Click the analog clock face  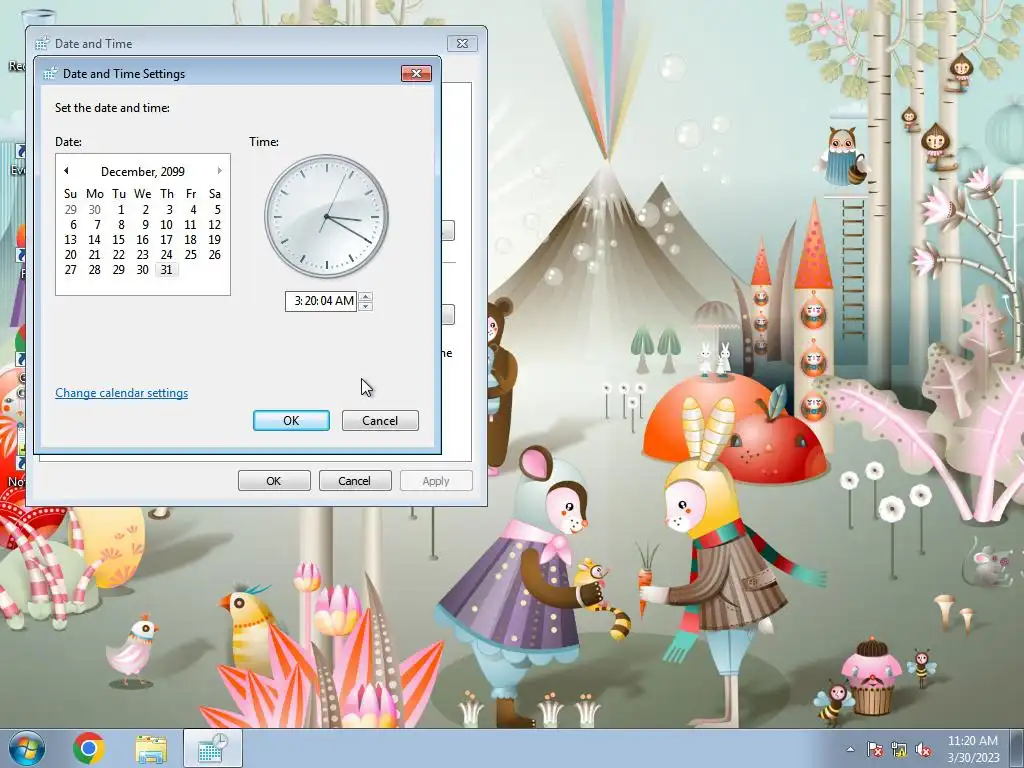coord(327,216)
